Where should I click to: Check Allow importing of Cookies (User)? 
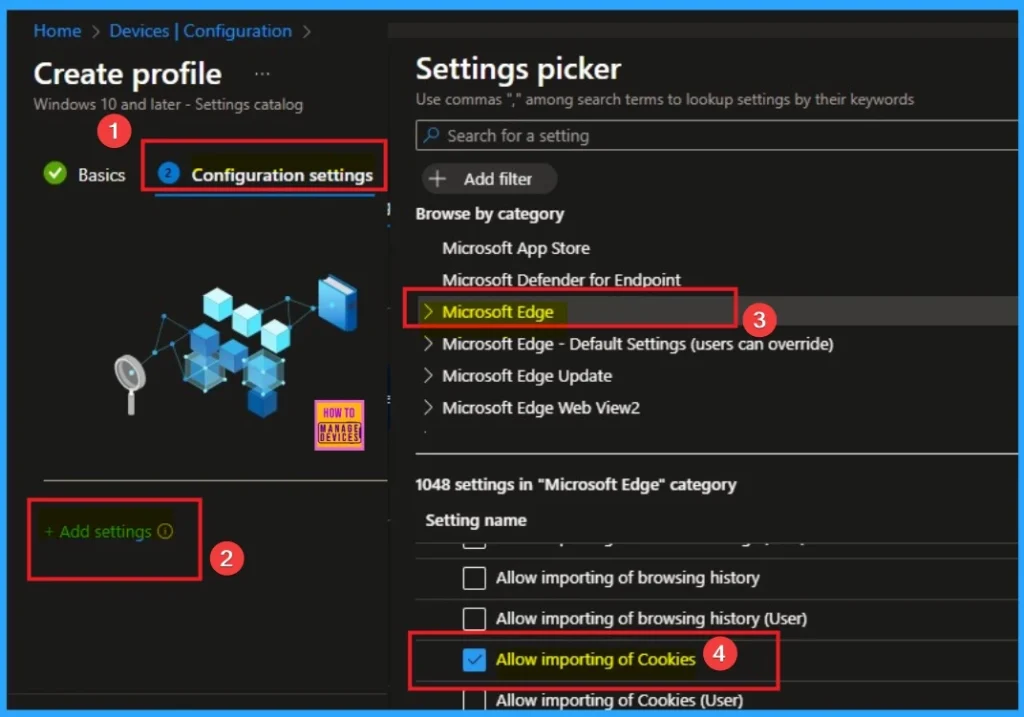click(474, 699)
